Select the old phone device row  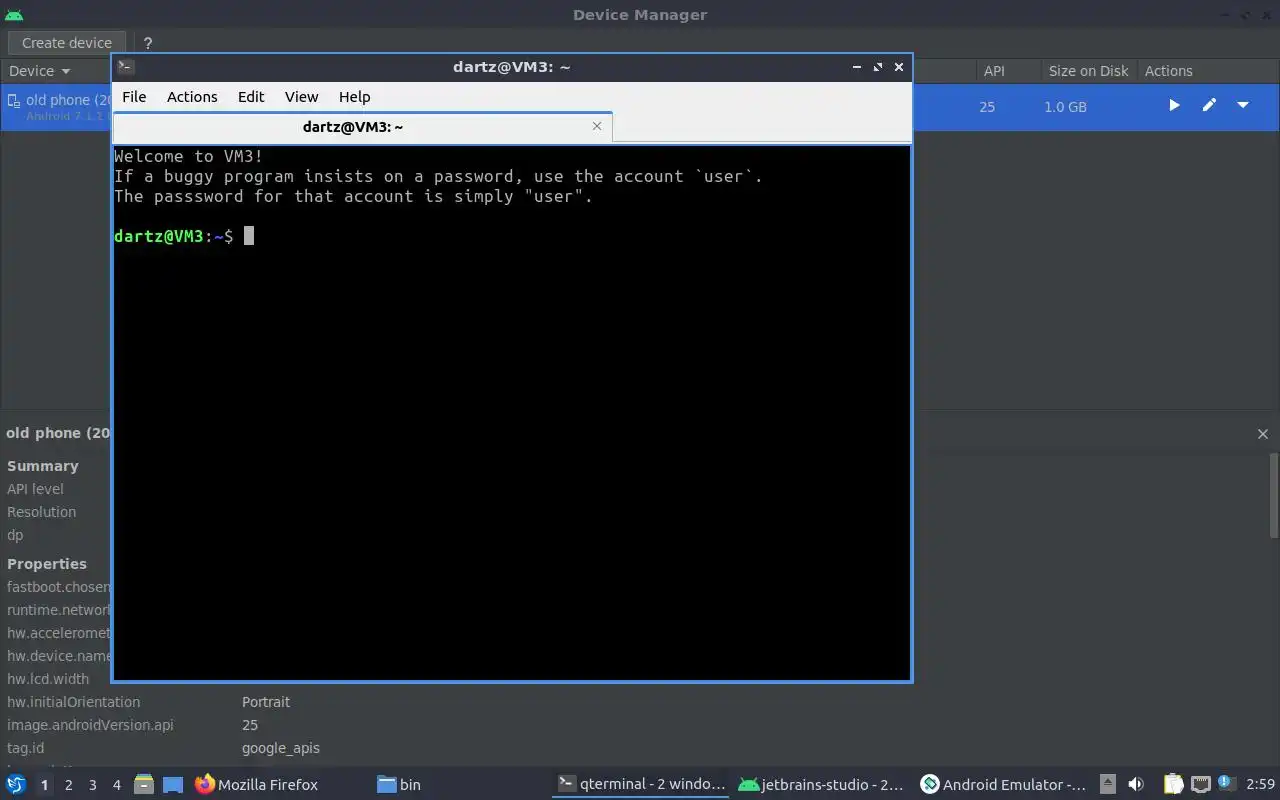tap(640, 106)
